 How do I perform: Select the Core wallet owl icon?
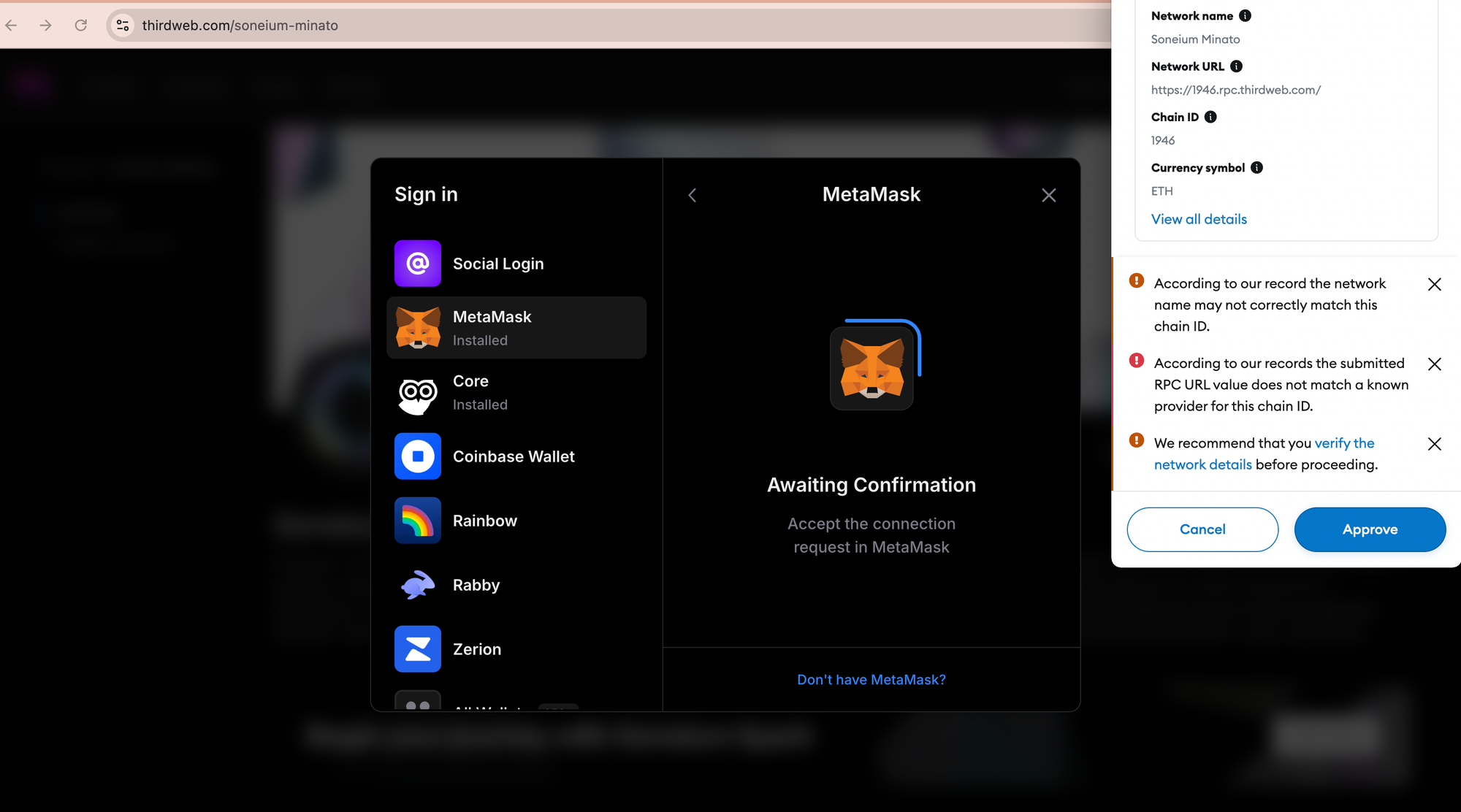[417, 393]
